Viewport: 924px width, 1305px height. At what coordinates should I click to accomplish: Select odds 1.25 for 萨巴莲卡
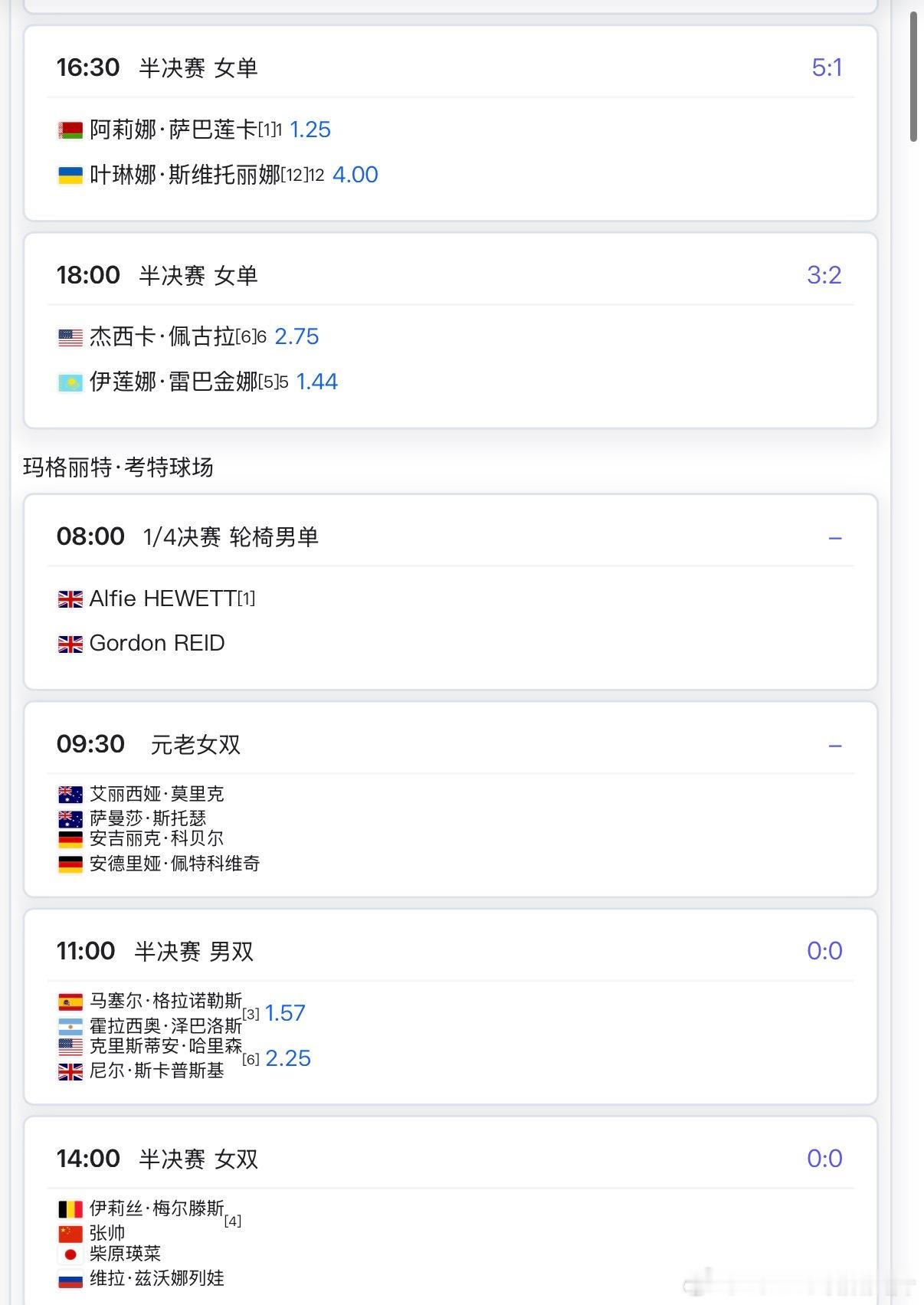pyautogui.click(x=310, y=130)
